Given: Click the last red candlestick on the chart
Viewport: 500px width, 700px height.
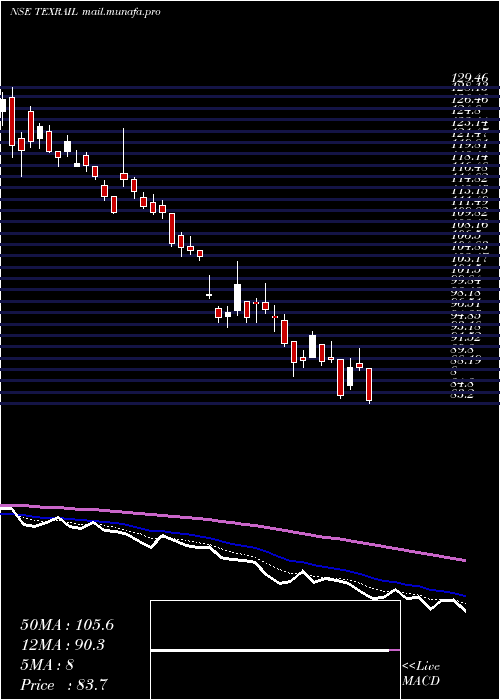Looking at the screenshot, I should pos(369,384).
